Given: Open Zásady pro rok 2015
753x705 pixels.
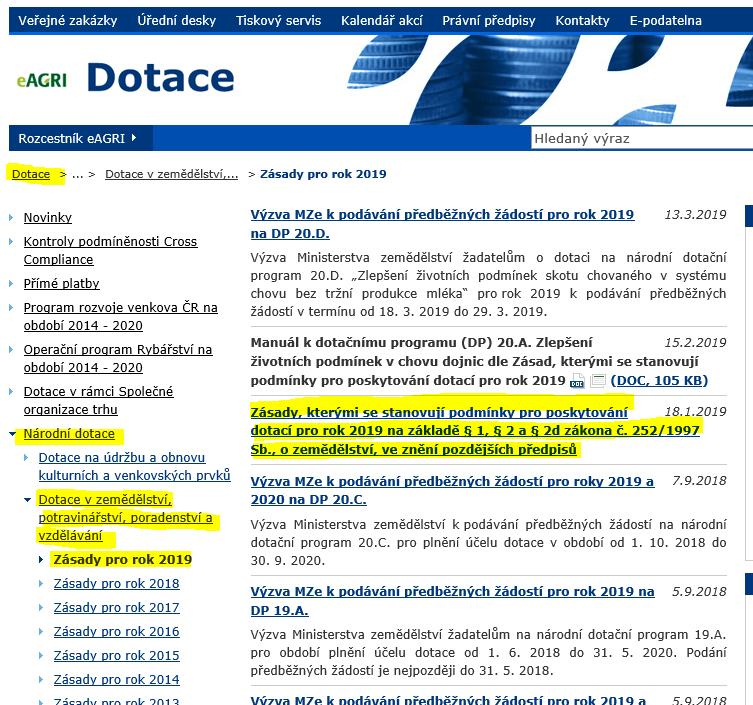Looking at the screenshot, I should pos(116,656).
